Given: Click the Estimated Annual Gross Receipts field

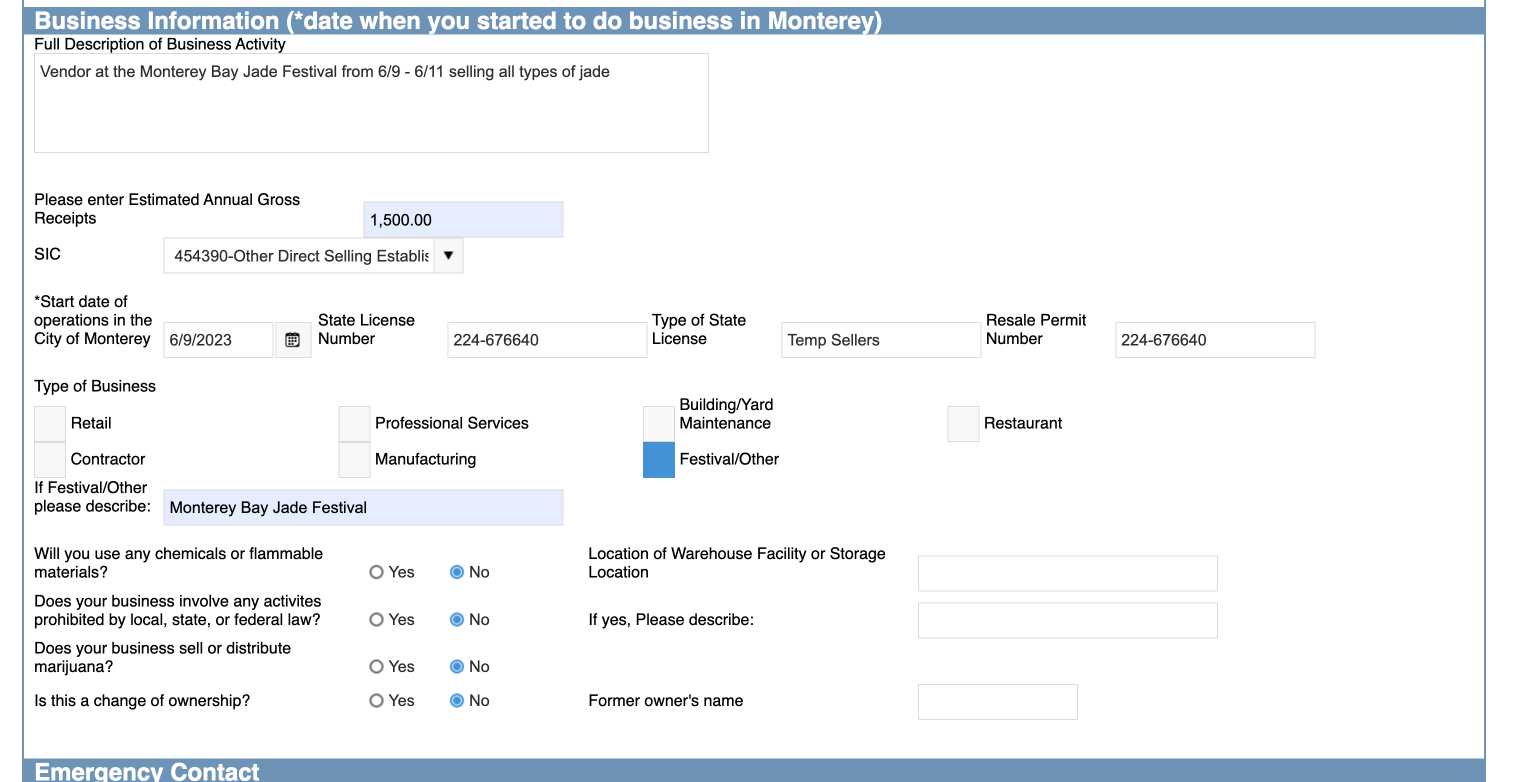Looking at the screenshot, I should pos(463,220).
